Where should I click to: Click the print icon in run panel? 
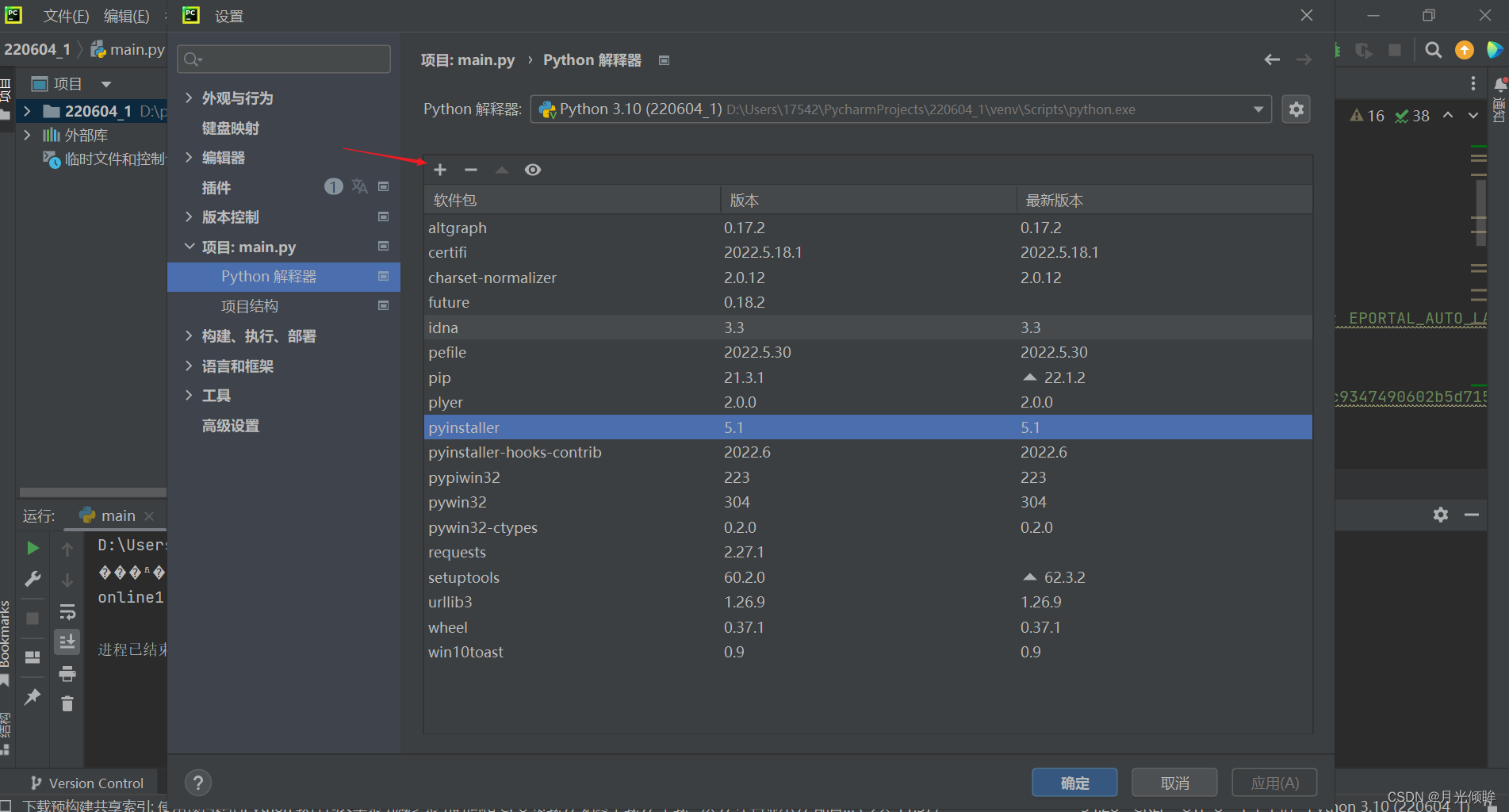[x=67, y=674]
